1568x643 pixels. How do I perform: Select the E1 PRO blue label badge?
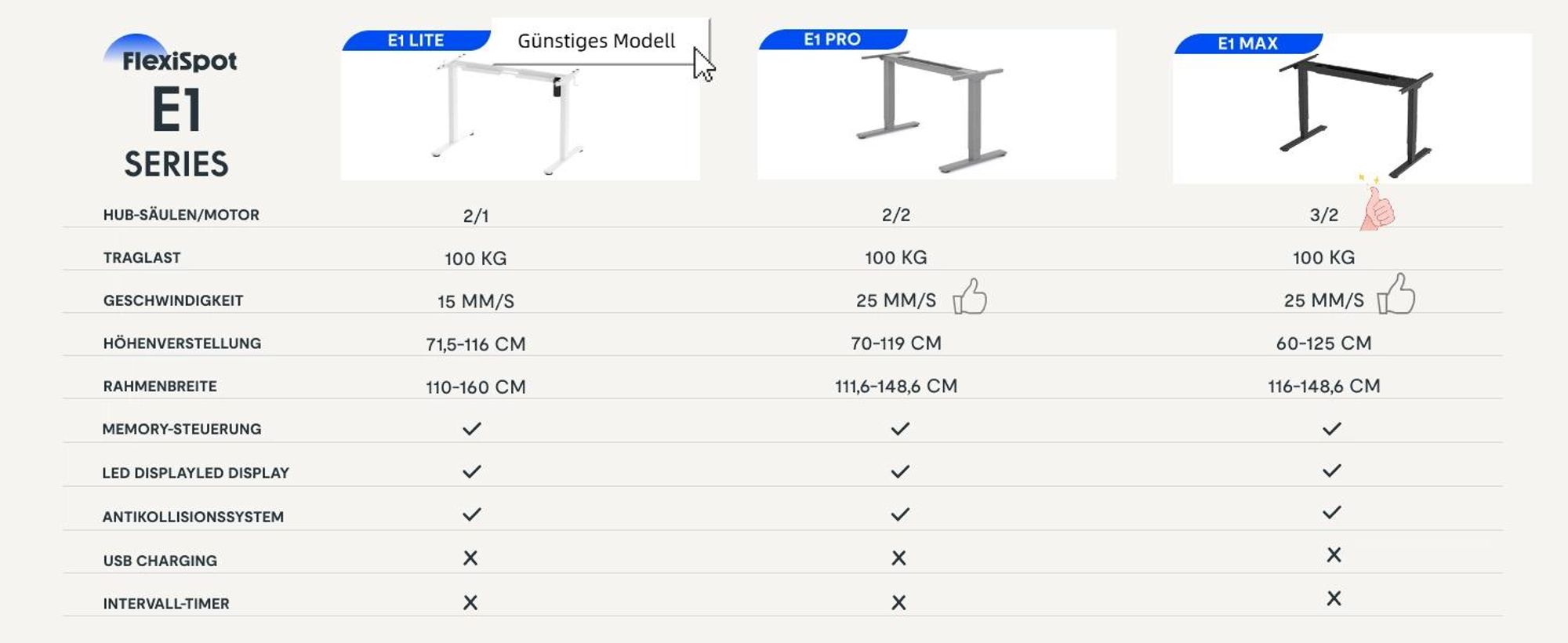[833, 39]
